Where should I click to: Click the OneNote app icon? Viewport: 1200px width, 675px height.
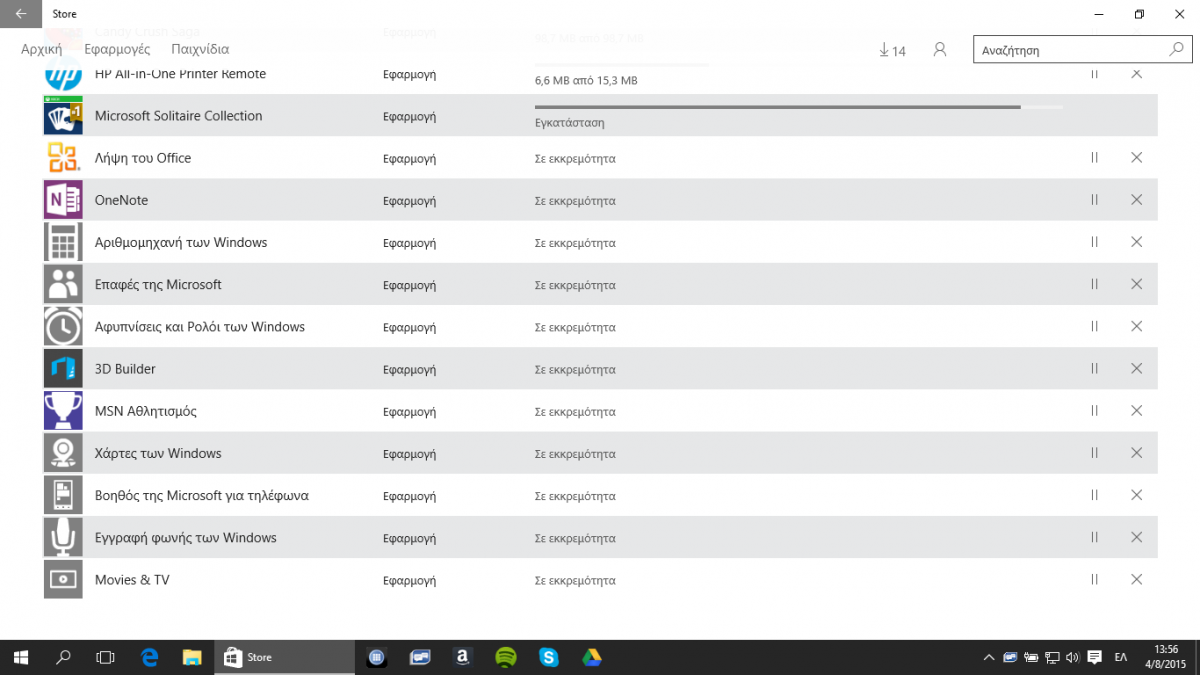point(63,200)
